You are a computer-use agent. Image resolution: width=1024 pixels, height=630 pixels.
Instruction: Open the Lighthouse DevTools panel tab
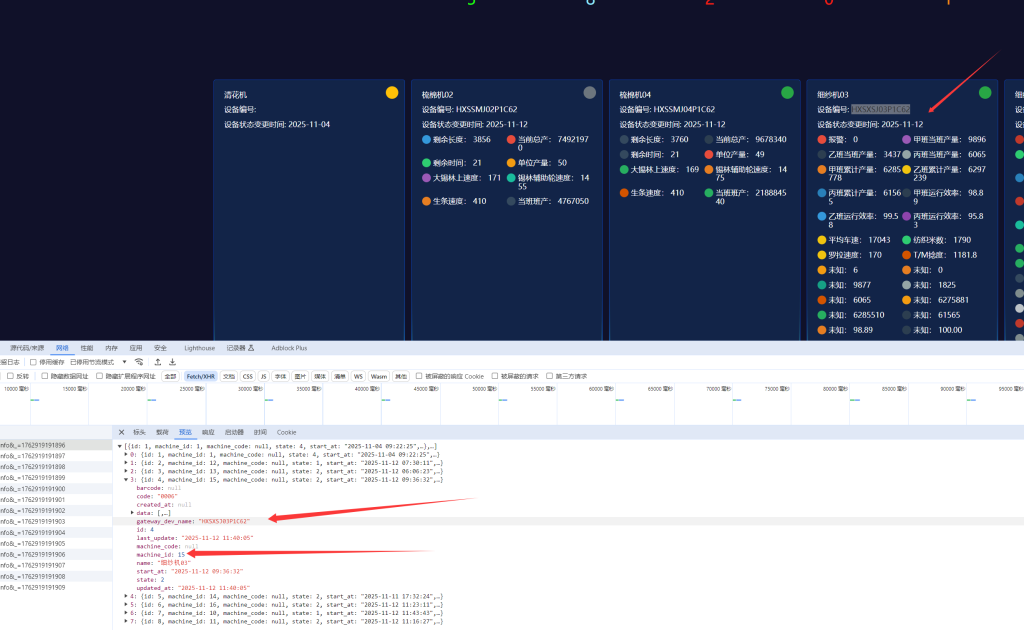tap(199, 348)
